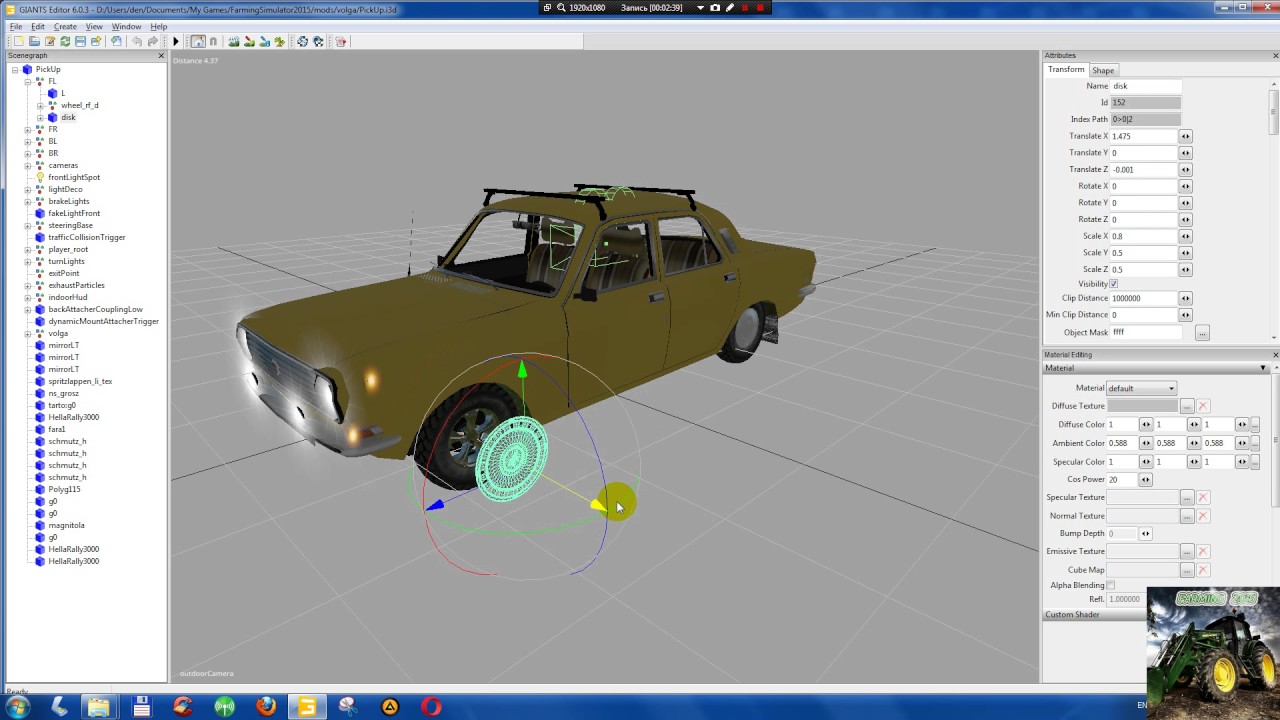Viewport: 1280px width, 720px height.
Task: Click the red scripting toolbar icon
Action: pos(341,42)
